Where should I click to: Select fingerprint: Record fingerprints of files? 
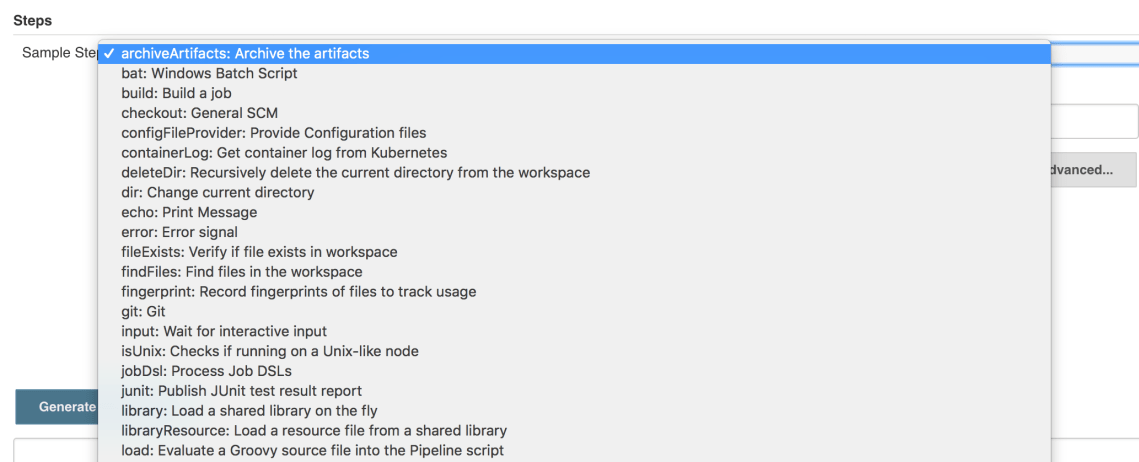pyautogui.click(x=298, y=292)
